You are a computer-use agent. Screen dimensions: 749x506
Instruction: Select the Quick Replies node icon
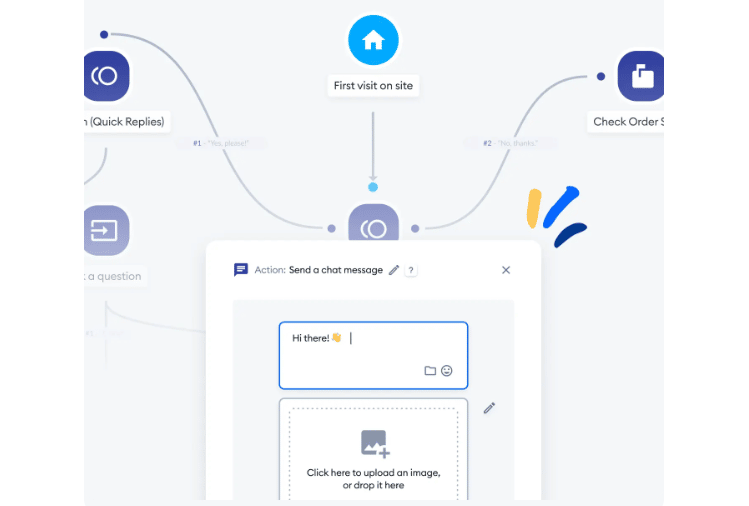(x=105, y=76)
